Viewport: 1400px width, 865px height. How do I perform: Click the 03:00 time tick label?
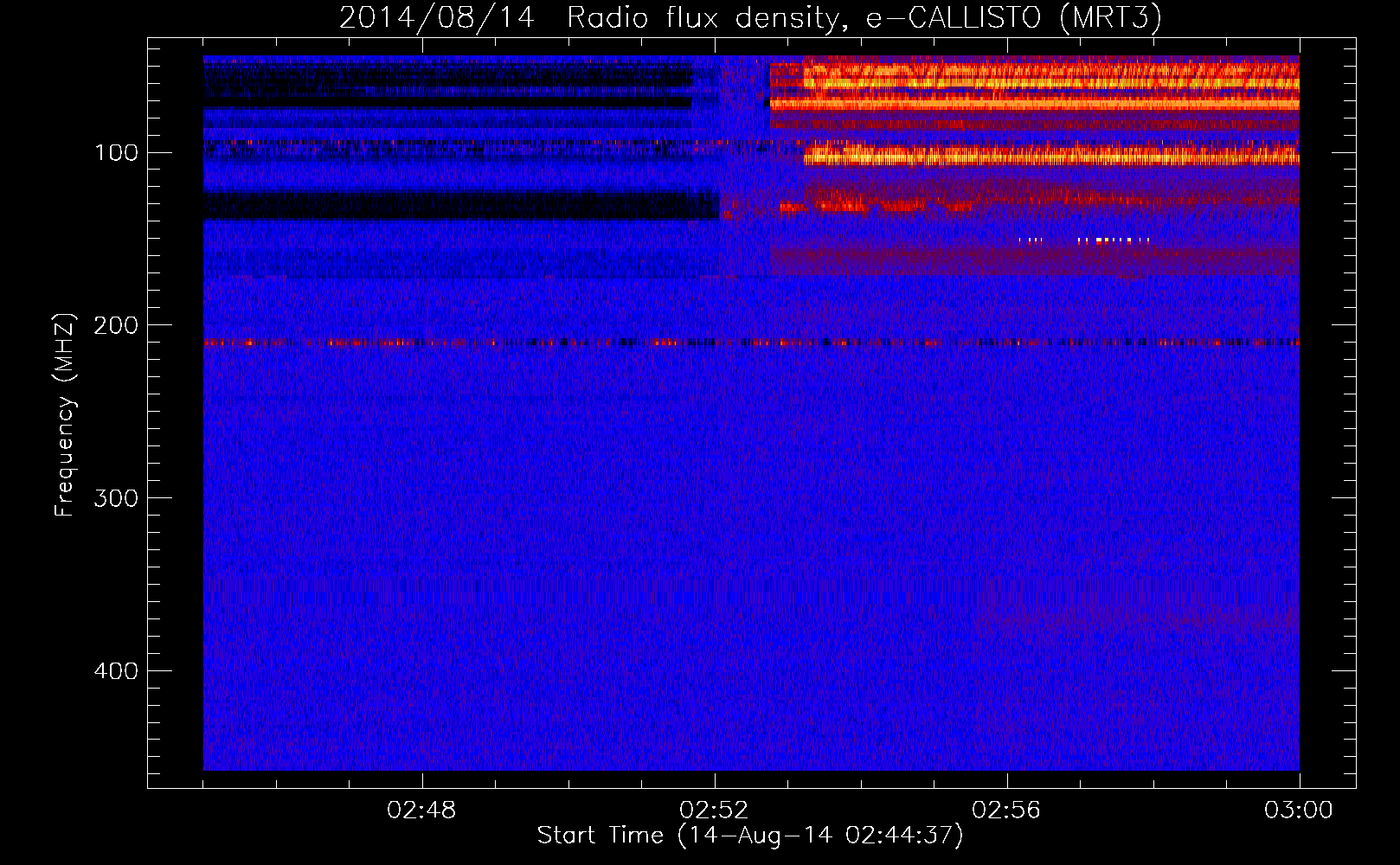click(x=1299, y=811)
